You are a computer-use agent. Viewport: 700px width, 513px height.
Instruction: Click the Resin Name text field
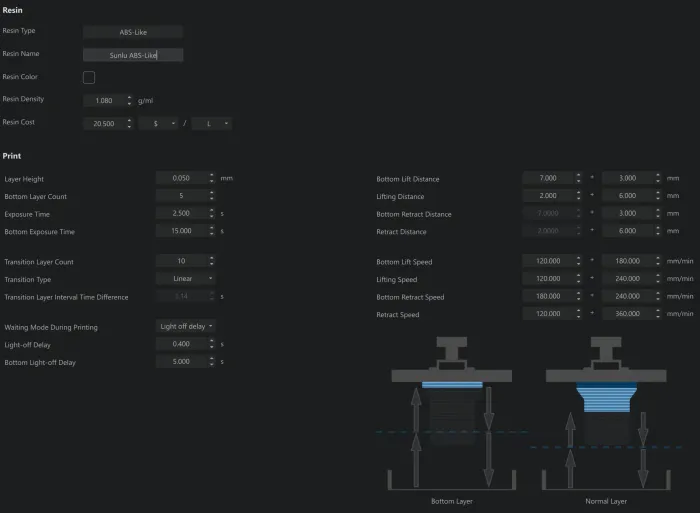coord(133,55)
